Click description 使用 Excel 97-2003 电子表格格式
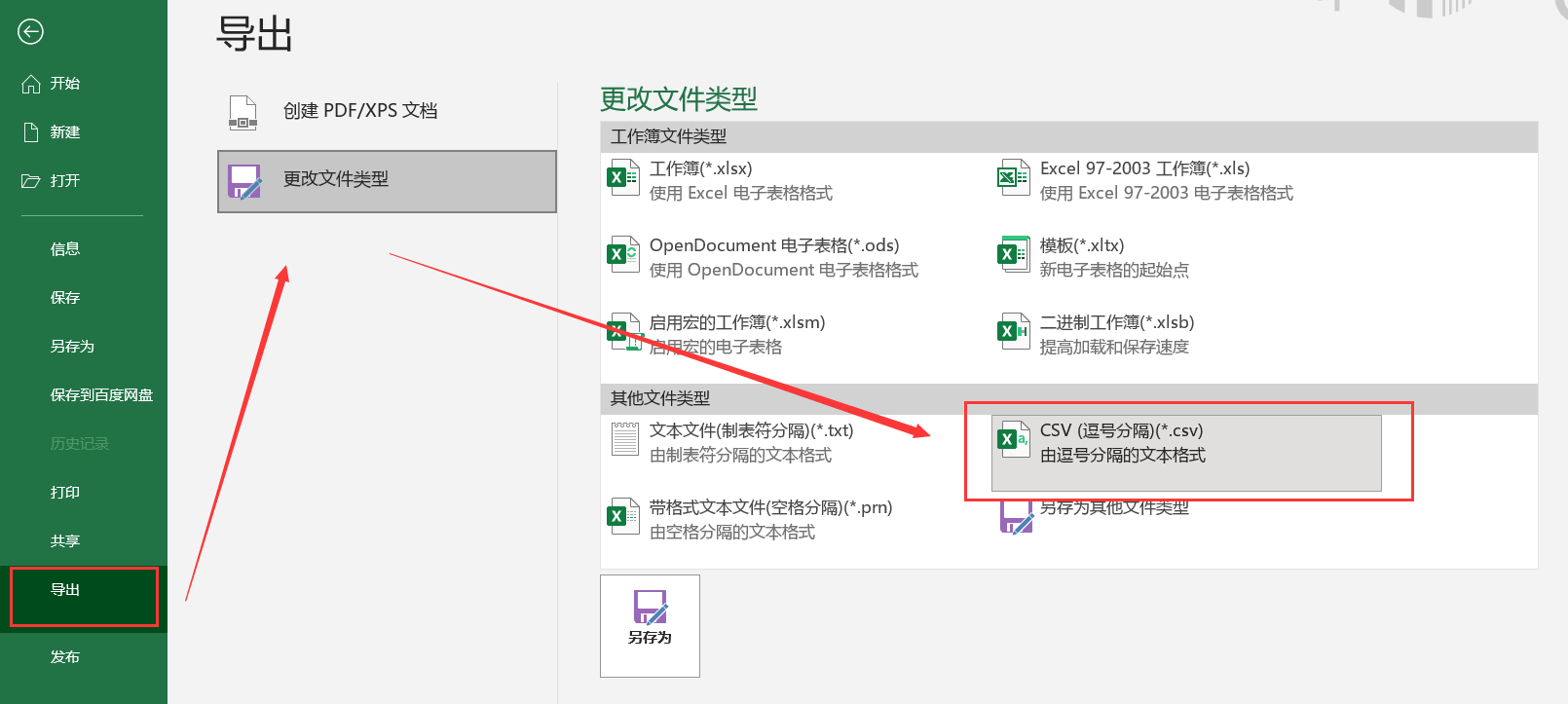The width and height of the screenshot is (1568, 704). [x=1167, y=194]
